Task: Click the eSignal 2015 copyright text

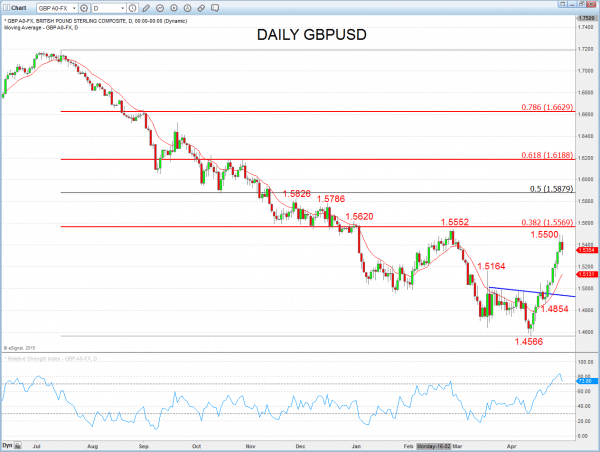Action: pyautogui.click(x=20, y=348)
